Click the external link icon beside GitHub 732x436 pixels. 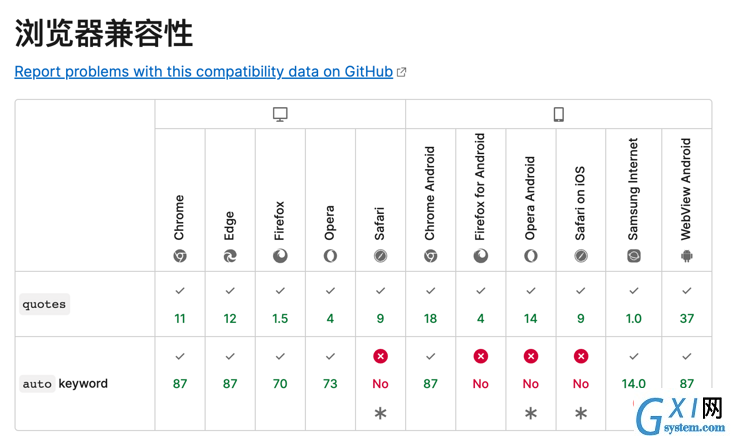pos(401,72)
